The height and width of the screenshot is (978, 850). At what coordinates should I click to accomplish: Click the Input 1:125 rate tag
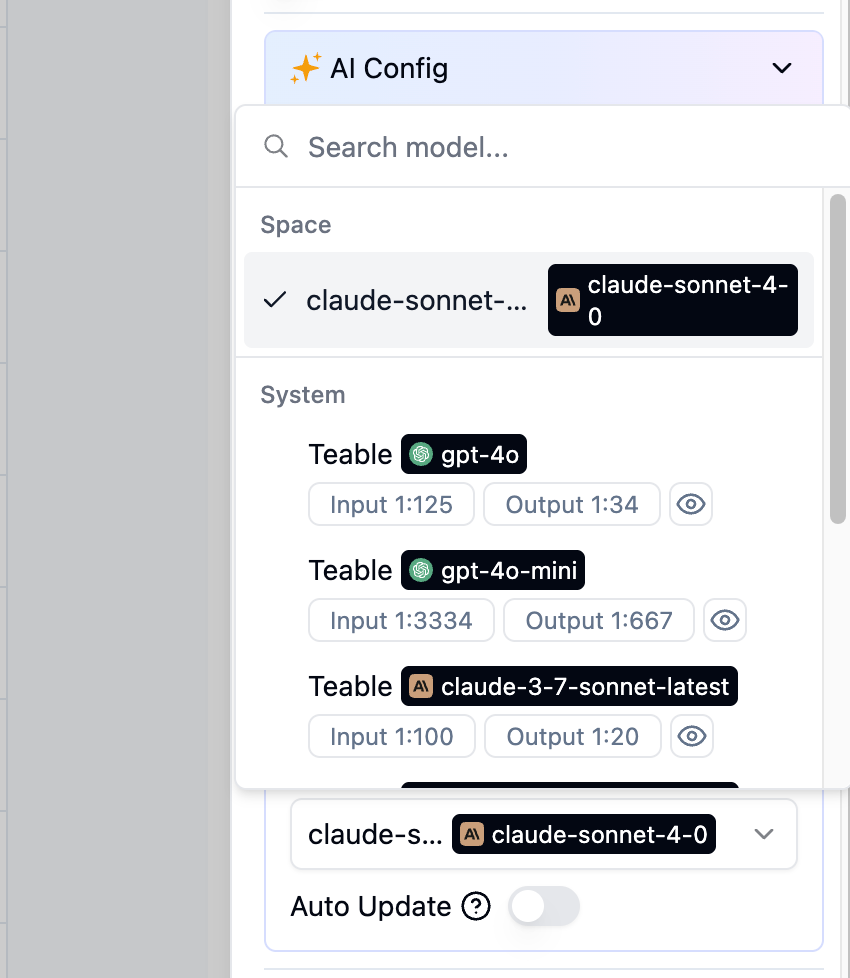(x=391, y=504)
